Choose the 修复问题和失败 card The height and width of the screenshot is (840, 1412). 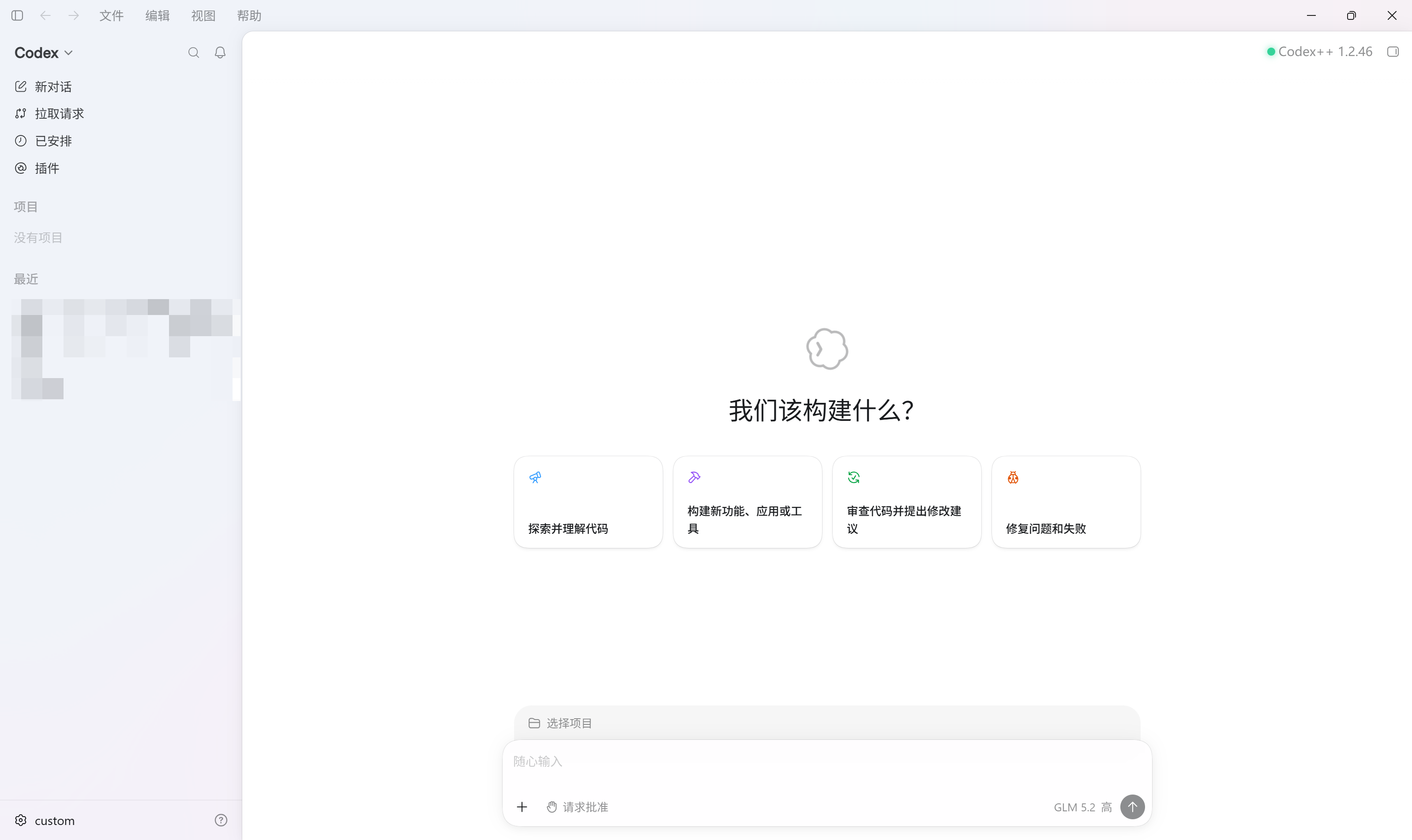pos(1066,502)
